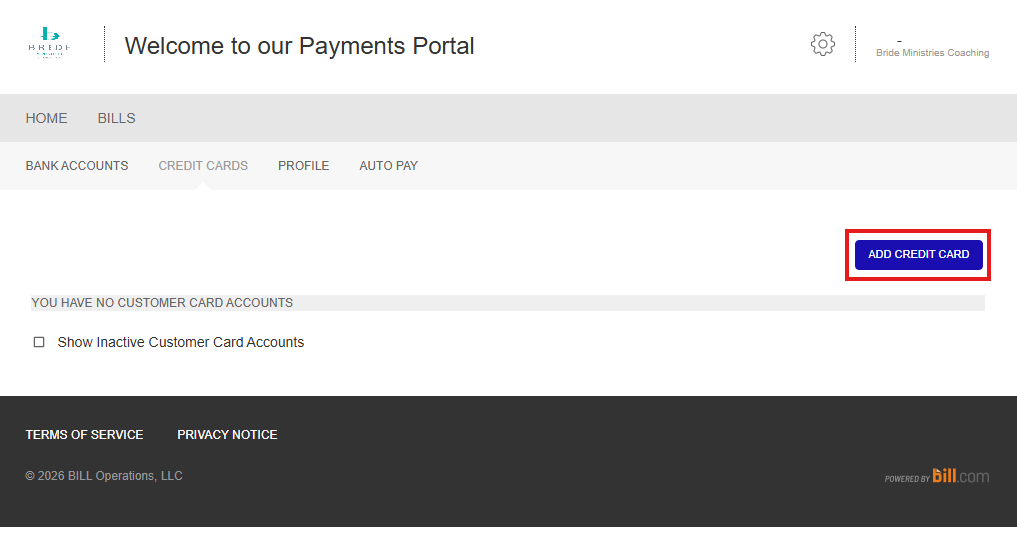Open the PROFILE tab

coord(303,166)
